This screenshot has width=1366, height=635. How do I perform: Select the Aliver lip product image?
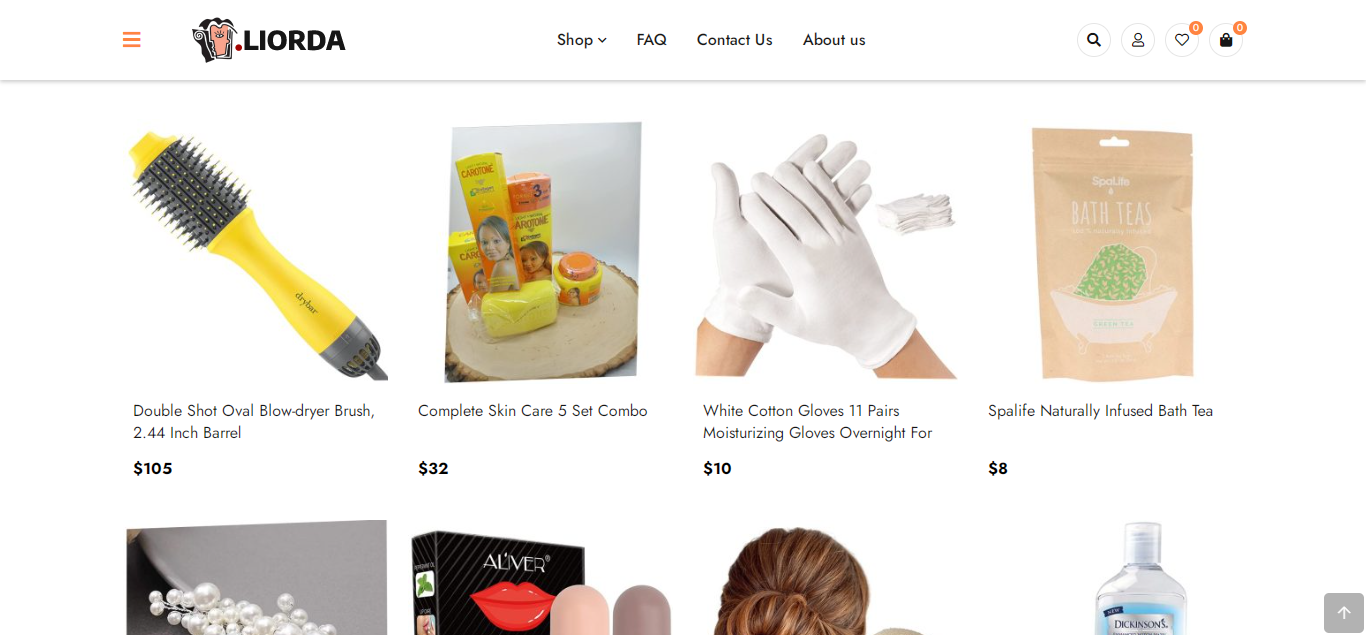542,577
